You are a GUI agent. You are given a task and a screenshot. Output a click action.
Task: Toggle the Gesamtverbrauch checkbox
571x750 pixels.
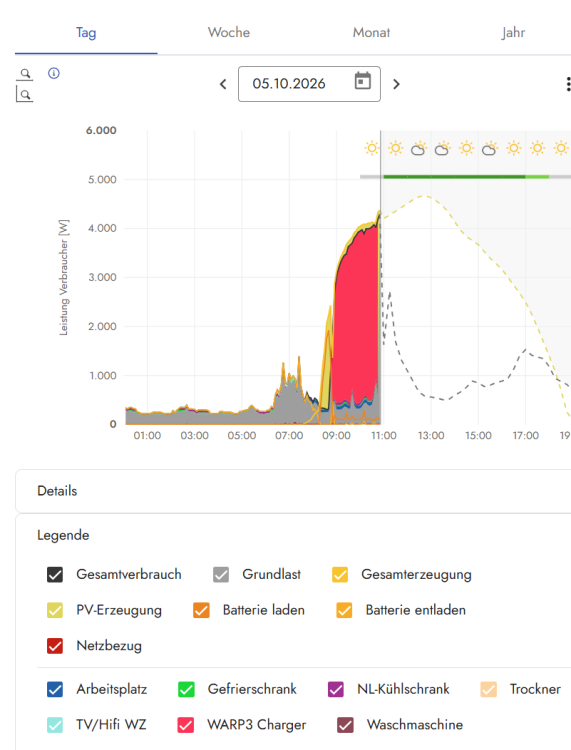tap(55, 574)
